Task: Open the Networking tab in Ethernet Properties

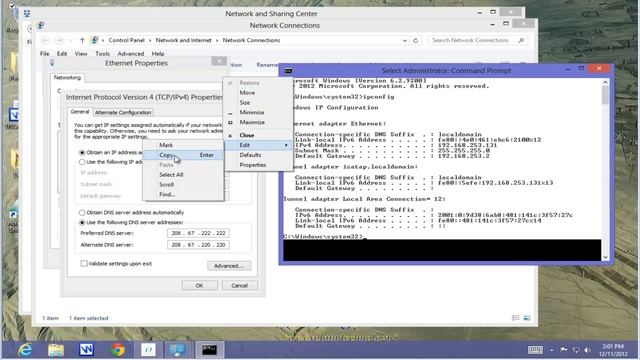Action: point(67,78)
